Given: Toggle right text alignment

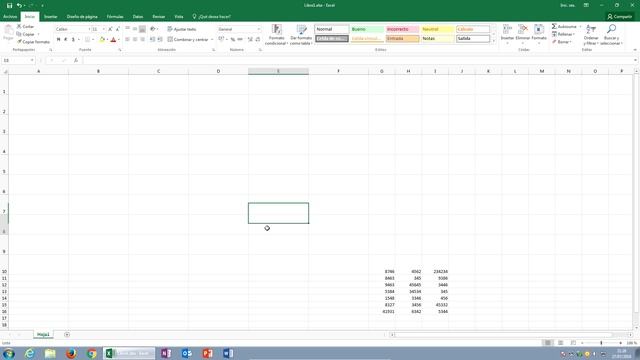Looking at the screenshot, I should 142,40.
